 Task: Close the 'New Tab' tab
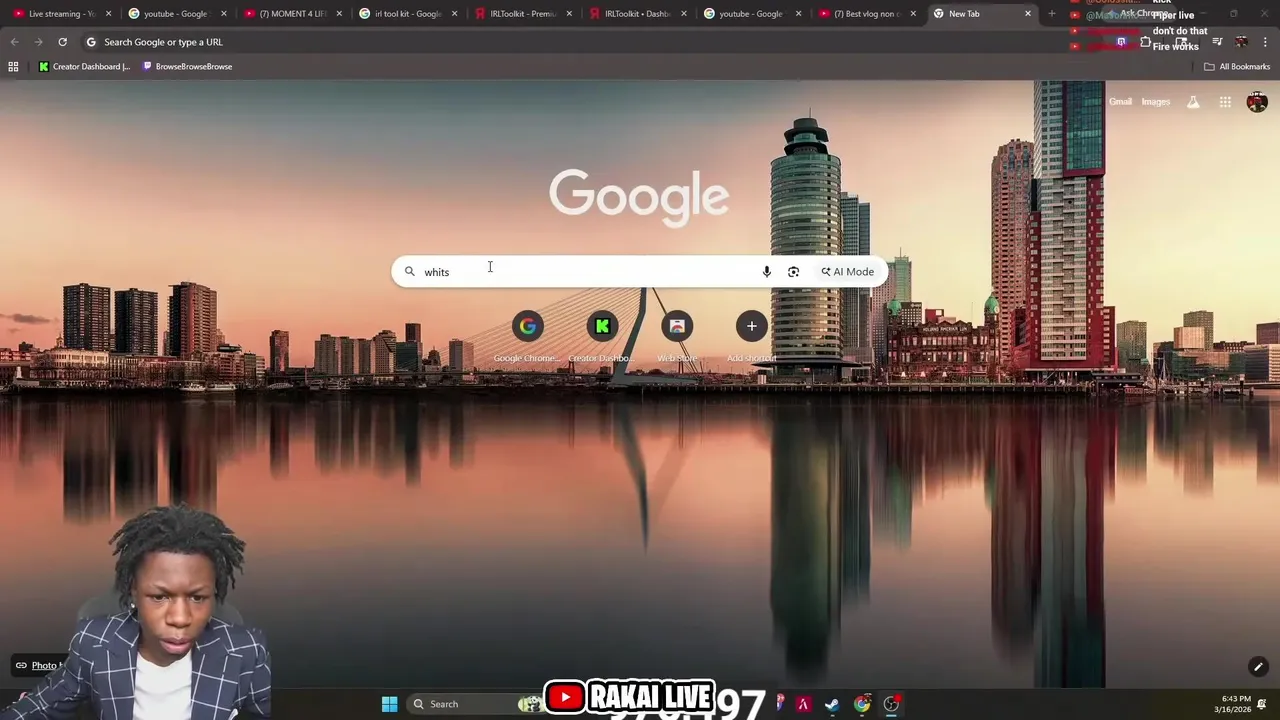tap(1027, 14)
